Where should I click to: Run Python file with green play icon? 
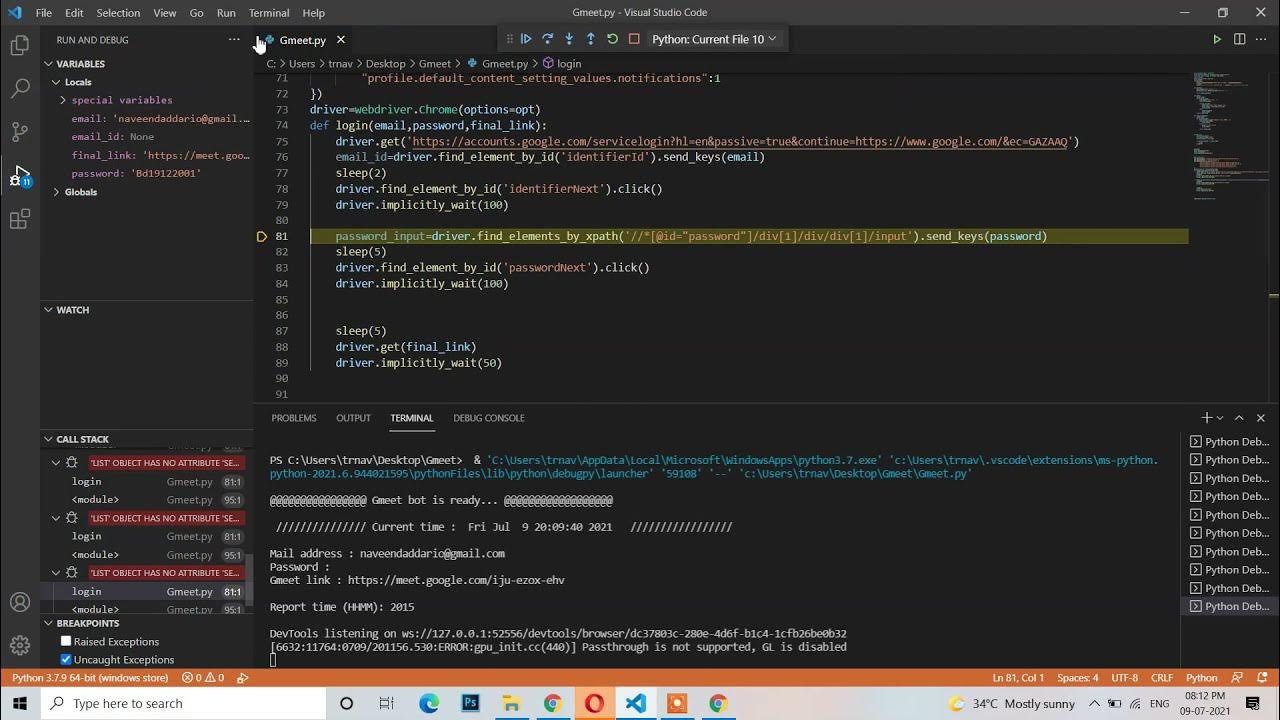pyautogui.click(x=1217, y=39)
